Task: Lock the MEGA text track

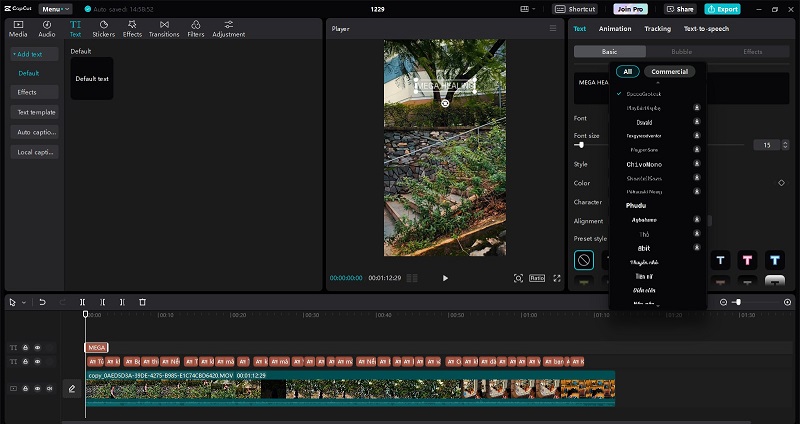Action: [26, 347]
